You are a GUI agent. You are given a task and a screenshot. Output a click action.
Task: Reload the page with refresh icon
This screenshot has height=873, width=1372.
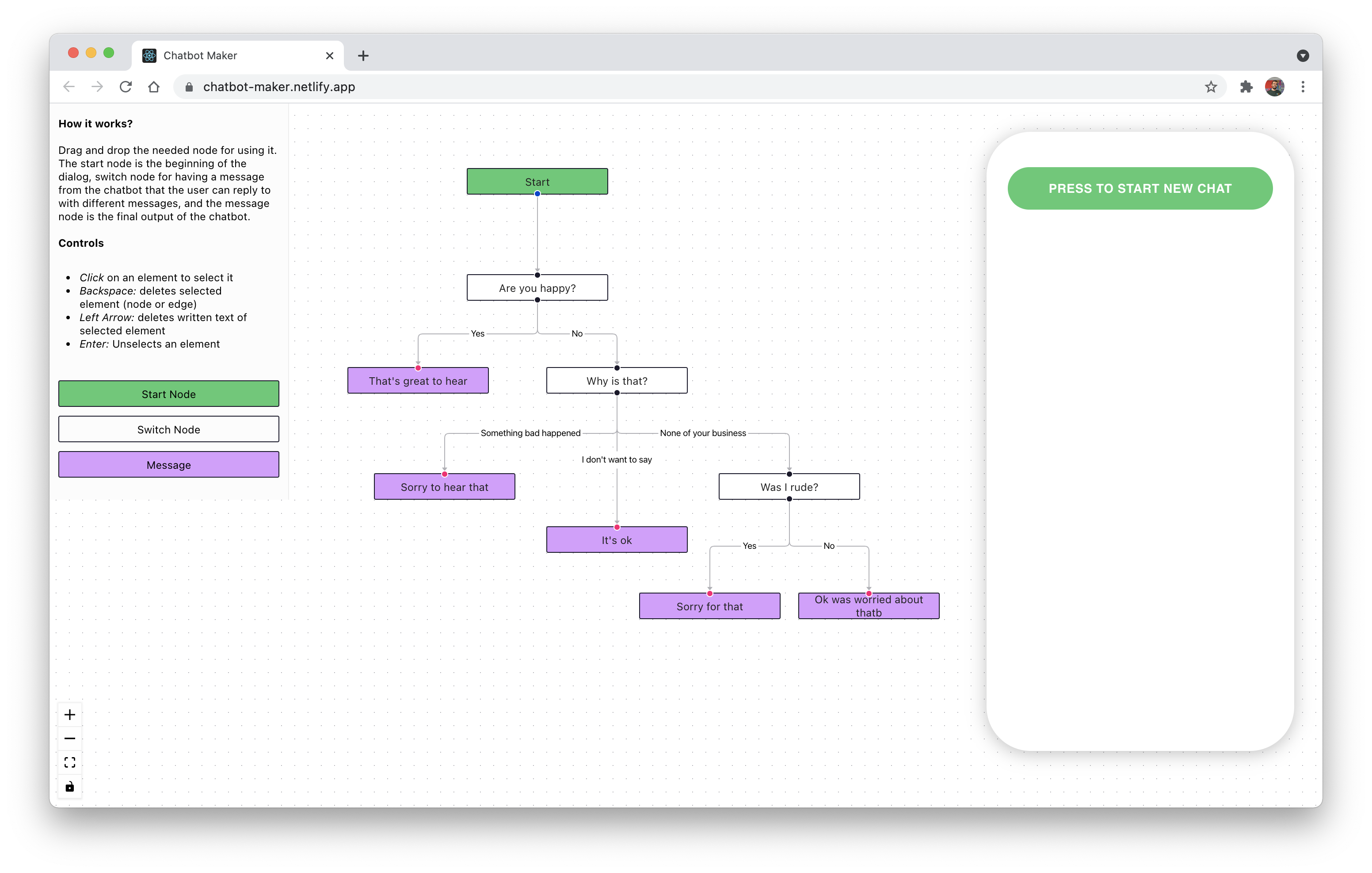[126, 87]
